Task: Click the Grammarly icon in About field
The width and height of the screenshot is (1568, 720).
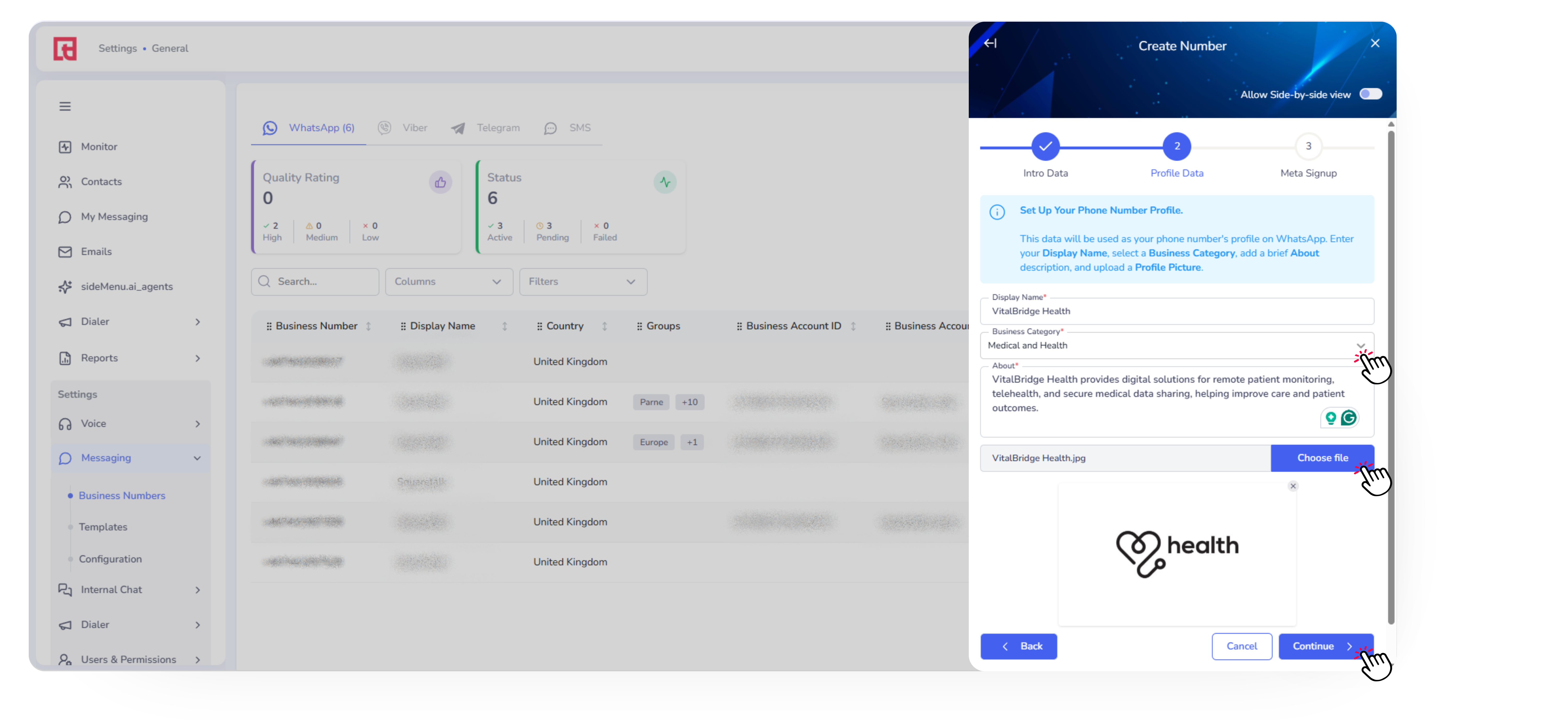Action: click(x=1349, y=417)
